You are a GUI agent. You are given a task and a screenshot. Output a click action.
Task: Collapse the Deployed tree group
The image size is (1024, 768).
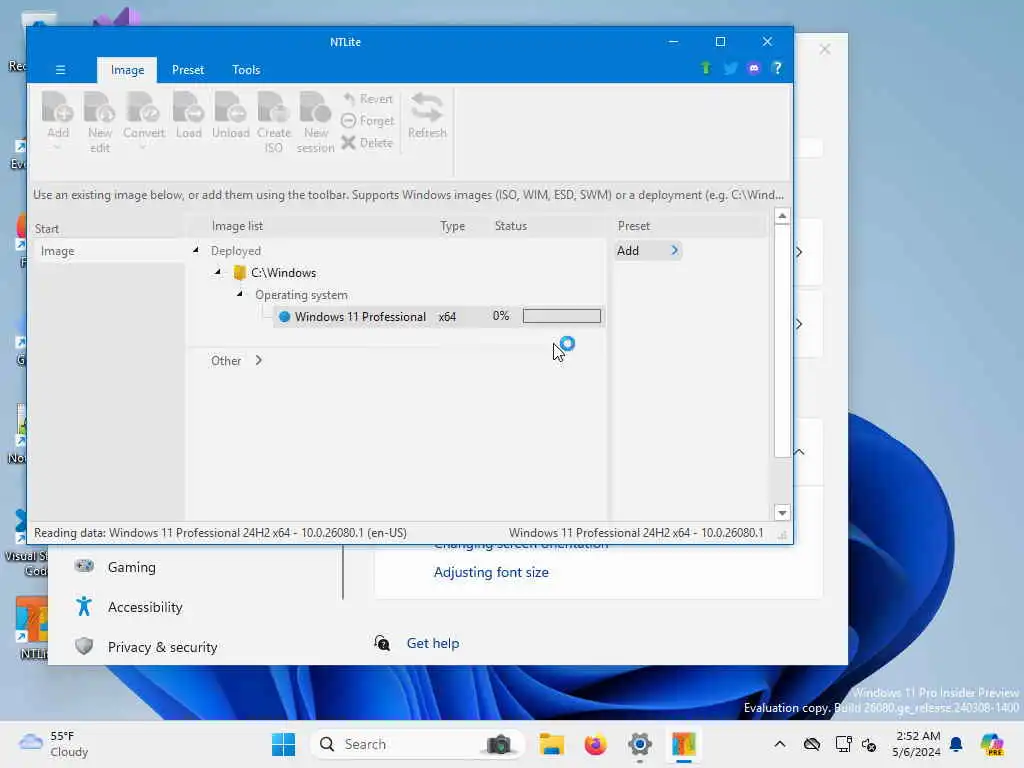[x=195, y=250]
